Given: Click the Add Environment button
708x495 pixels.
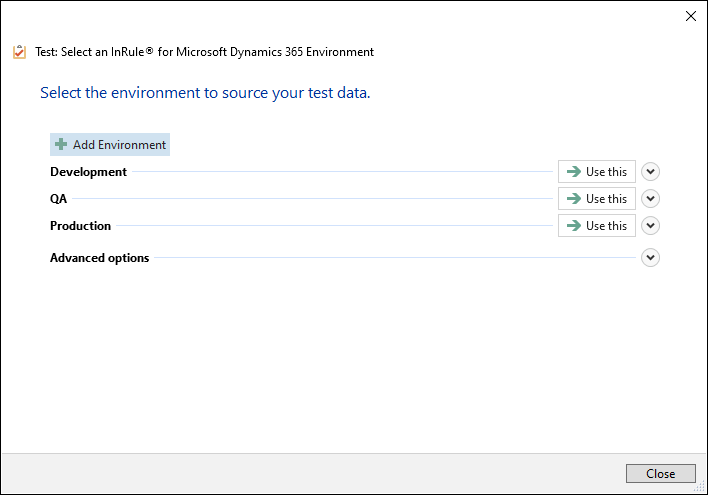Looking at the screenshot, I should (x=110, y=145).
